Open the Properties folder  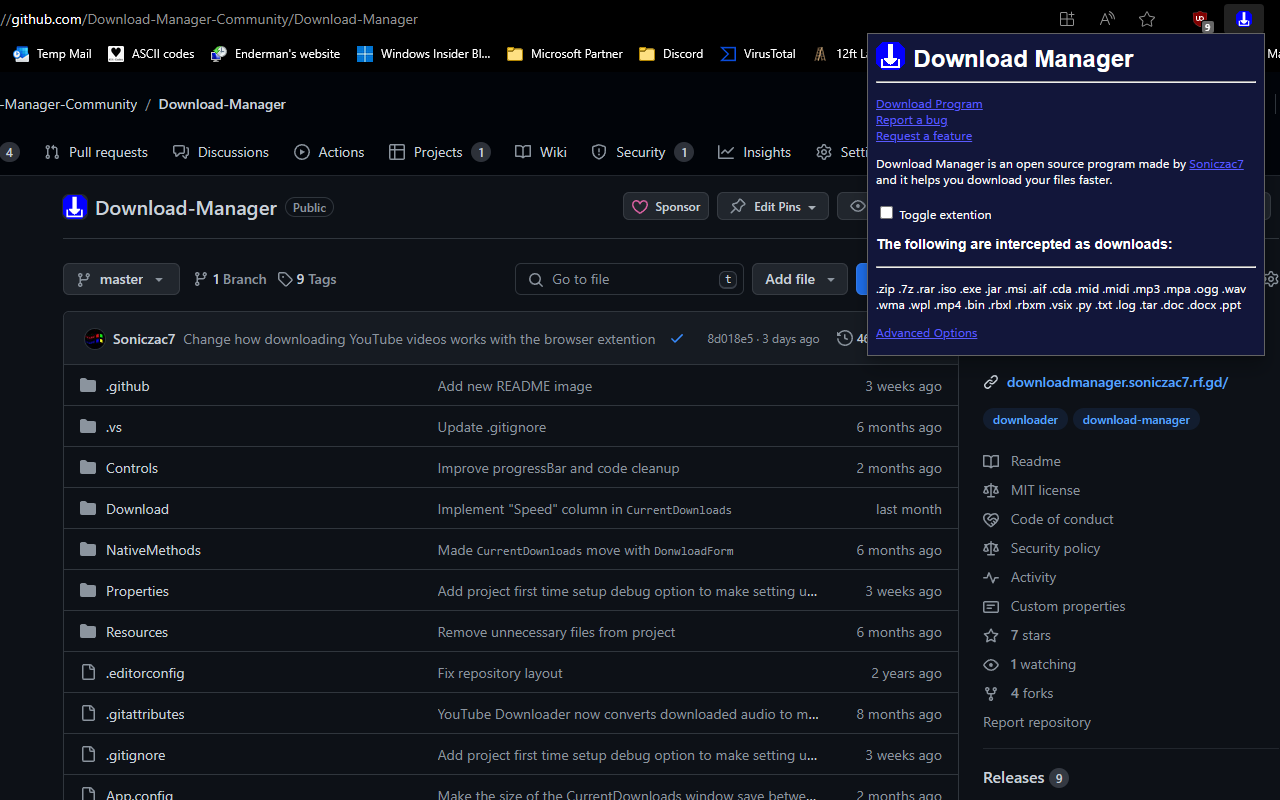point(137,591)
